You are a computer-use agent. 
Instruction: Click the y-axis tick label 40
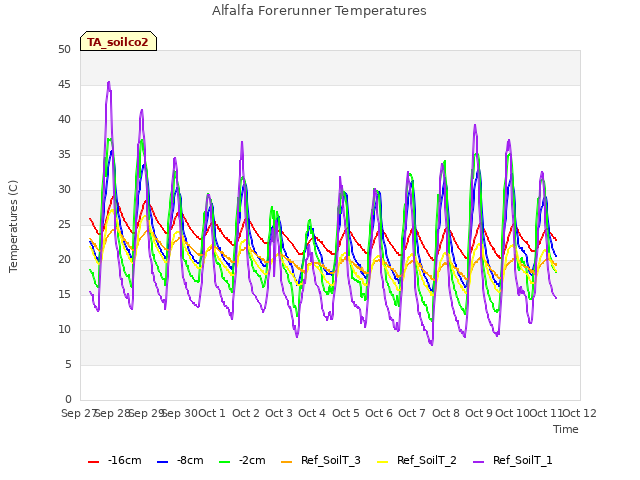64,120
